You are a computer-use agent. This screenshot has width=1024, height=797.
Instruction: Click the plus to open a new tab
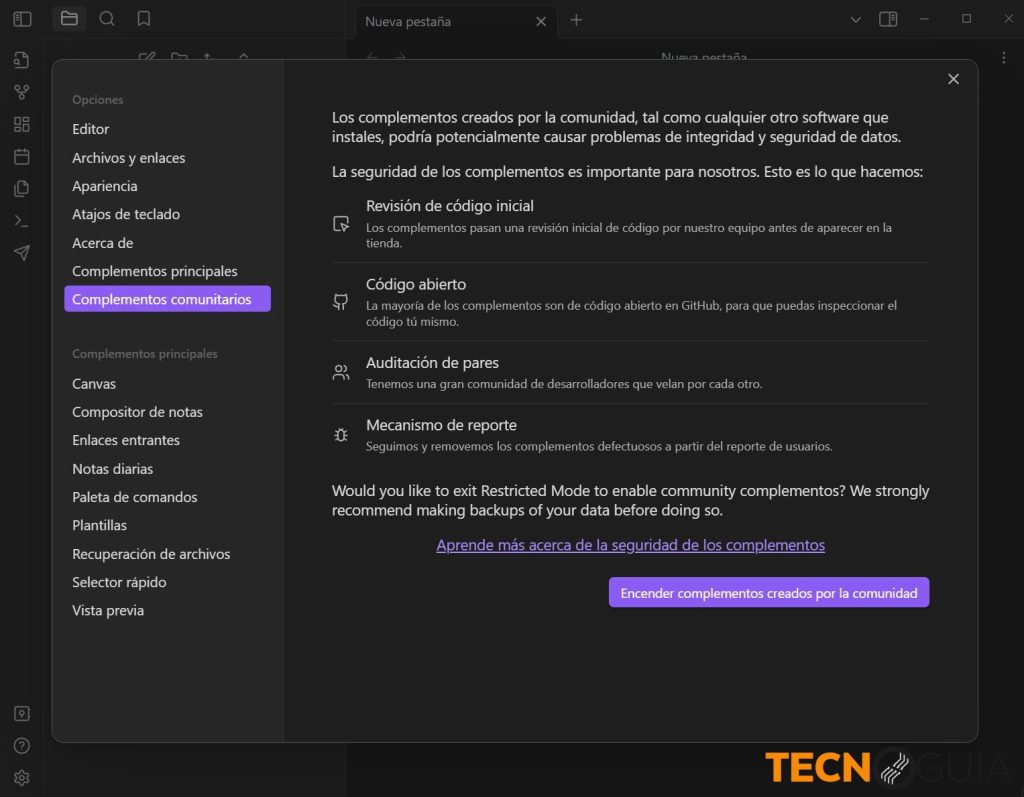point(576,19)
